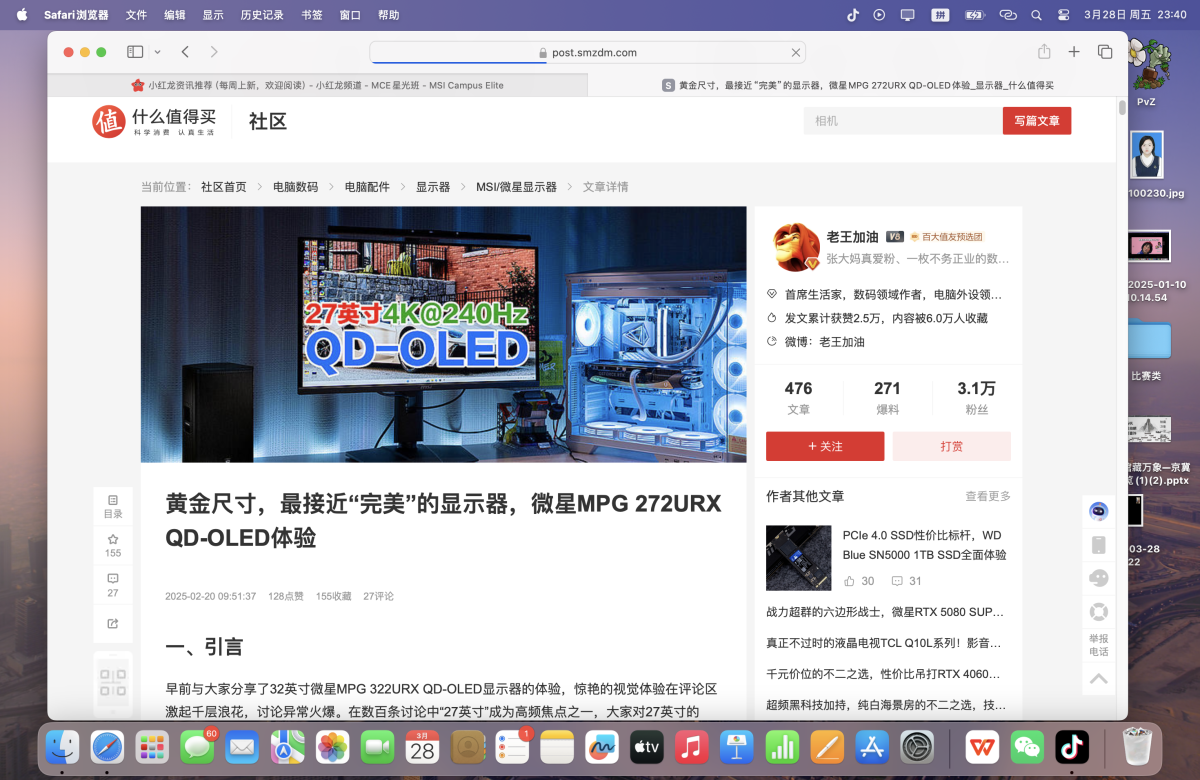Click the author name 老王加油

pyautogui.click(x=852, y=237)
